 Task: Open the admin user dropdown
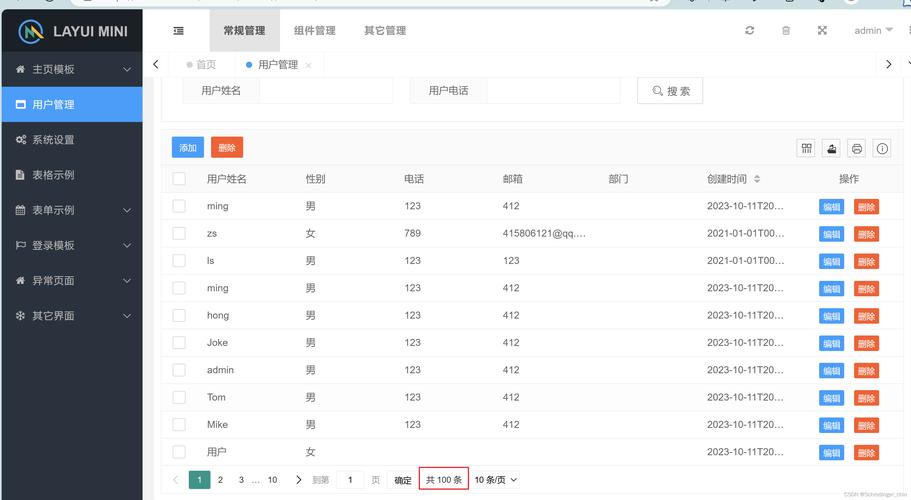(873, 30)
